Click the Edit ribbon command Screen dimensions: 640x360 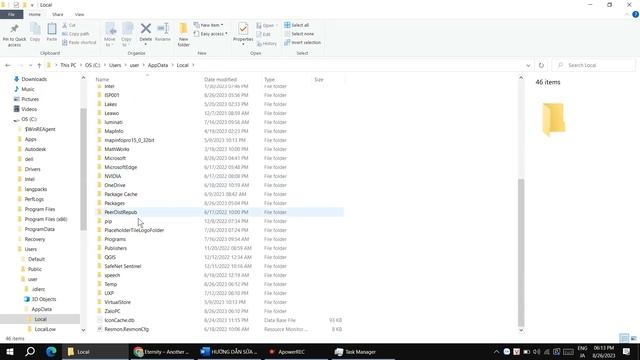(264, 34)
